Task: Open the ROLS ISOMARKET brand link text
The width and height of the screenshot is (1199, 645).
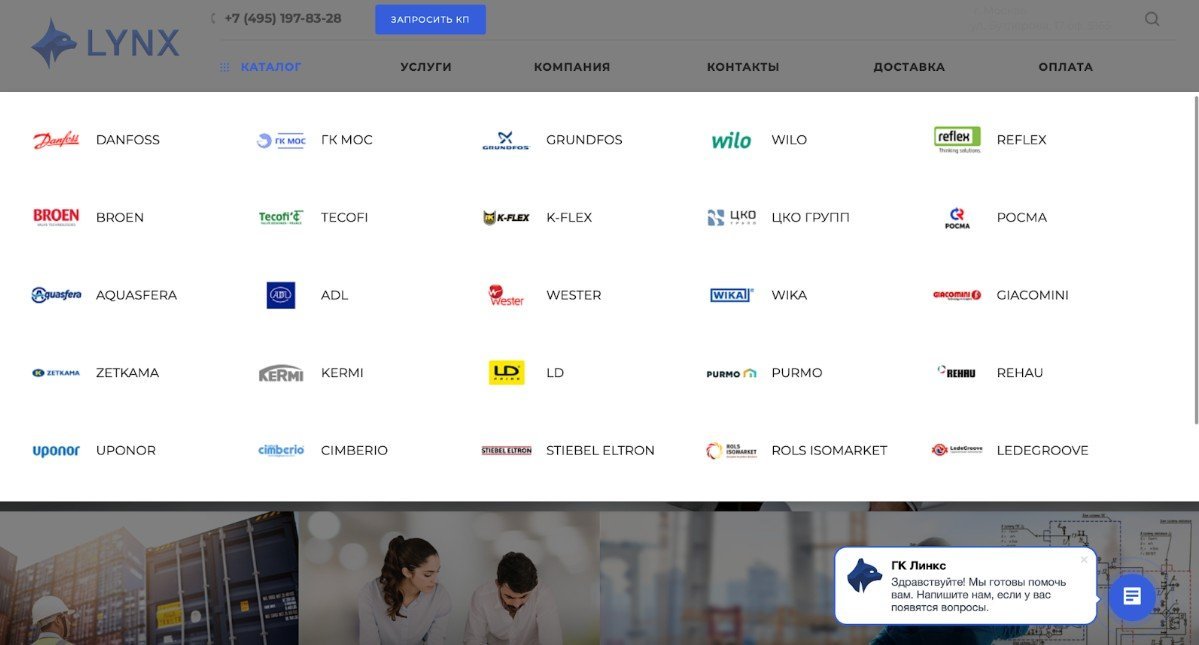Action: (830, 451)
